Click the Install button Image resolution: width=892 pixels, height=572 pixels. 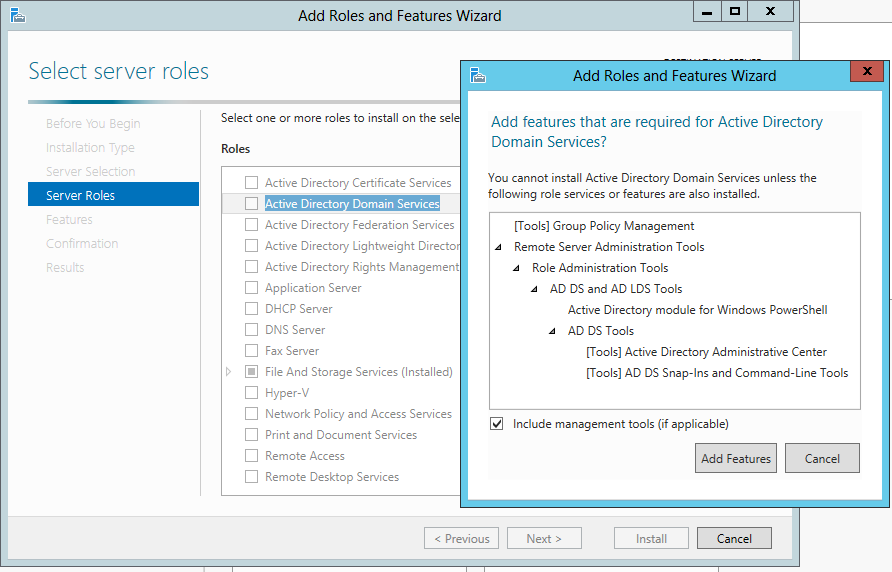tap(651, 538)
